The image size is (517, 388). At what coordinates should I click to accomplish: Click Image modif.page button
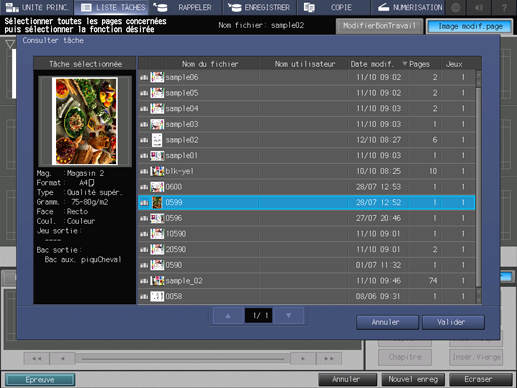(x=470, y=26)
